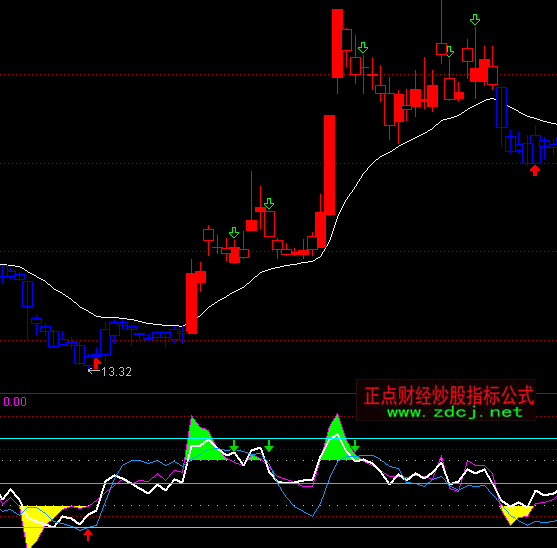This screenshot has width=557, height=548.
Task: Click the second green overbought peak area
Action: click(x=337, y=440)
